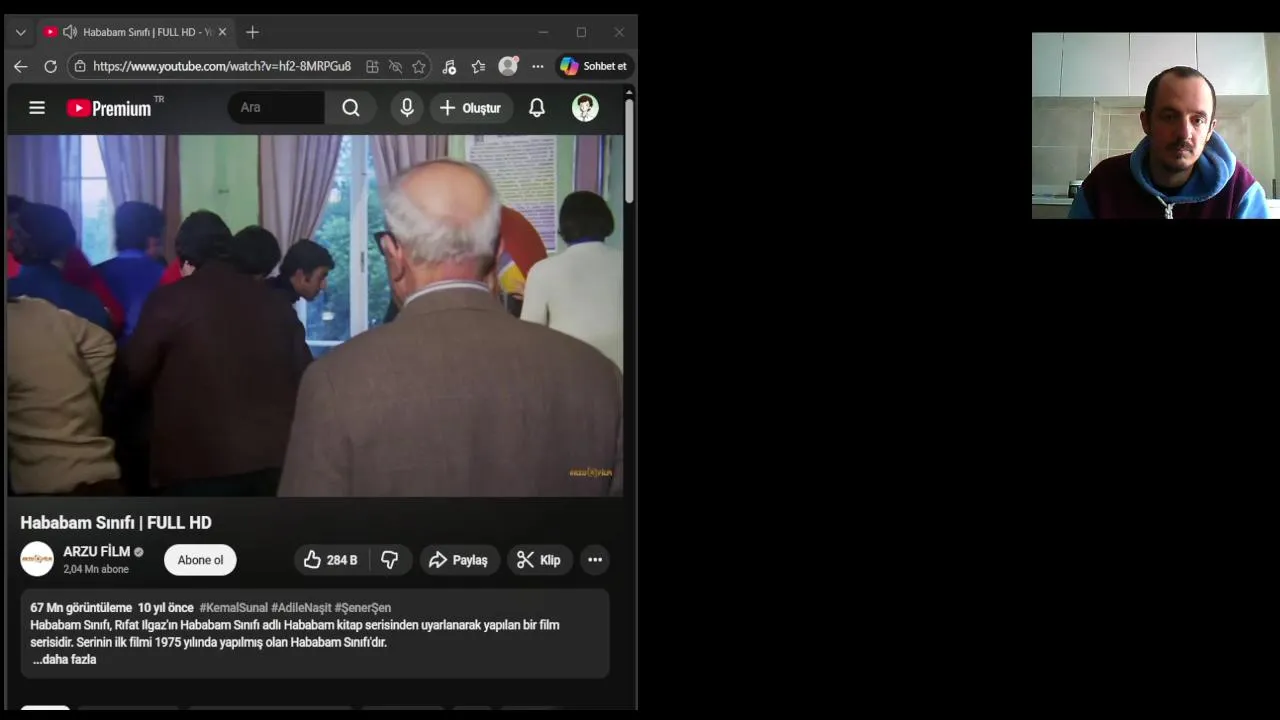Open the YouTube hamburger guide menu
The width and height of the screenshot is (1280, 720).
point(37,108)
